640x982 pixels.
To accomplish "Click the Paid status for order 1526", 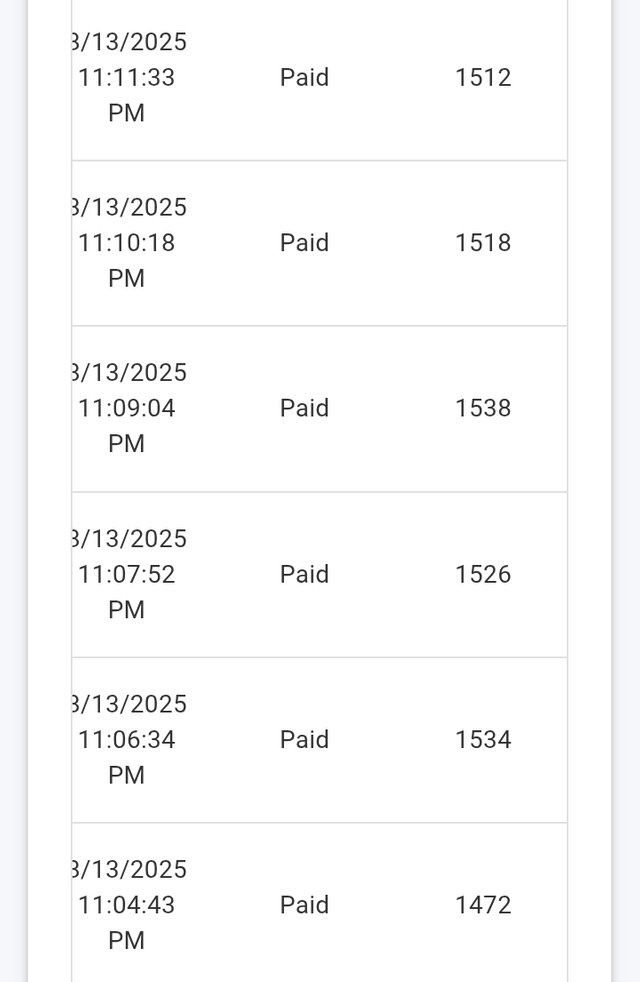I will tap(304, 574).
